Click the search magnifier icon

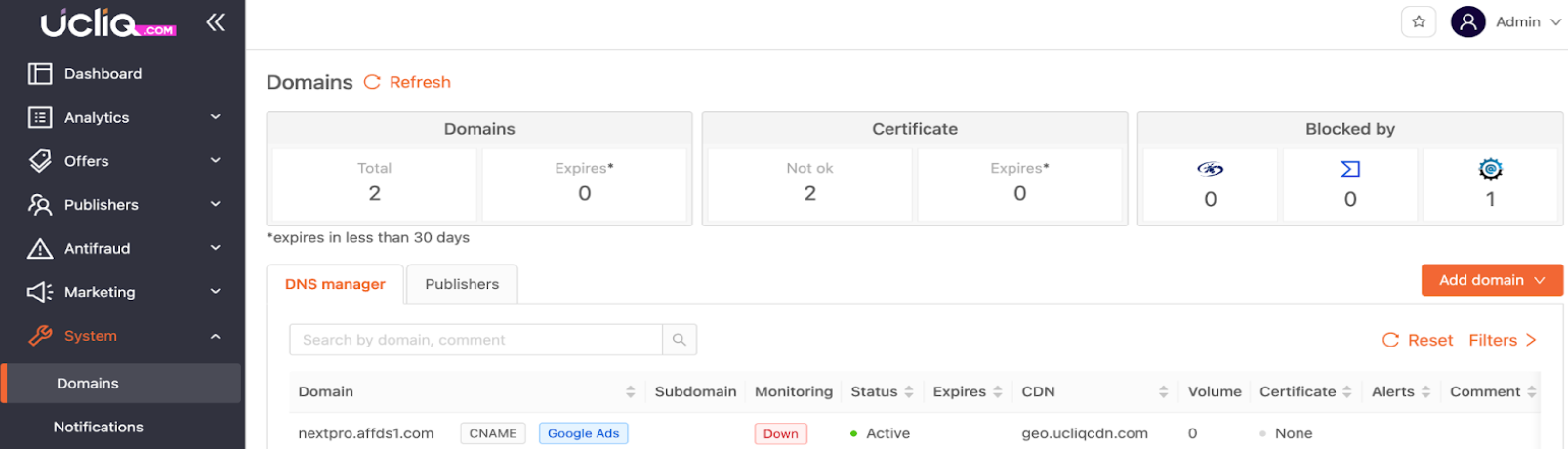coord(679,340)
